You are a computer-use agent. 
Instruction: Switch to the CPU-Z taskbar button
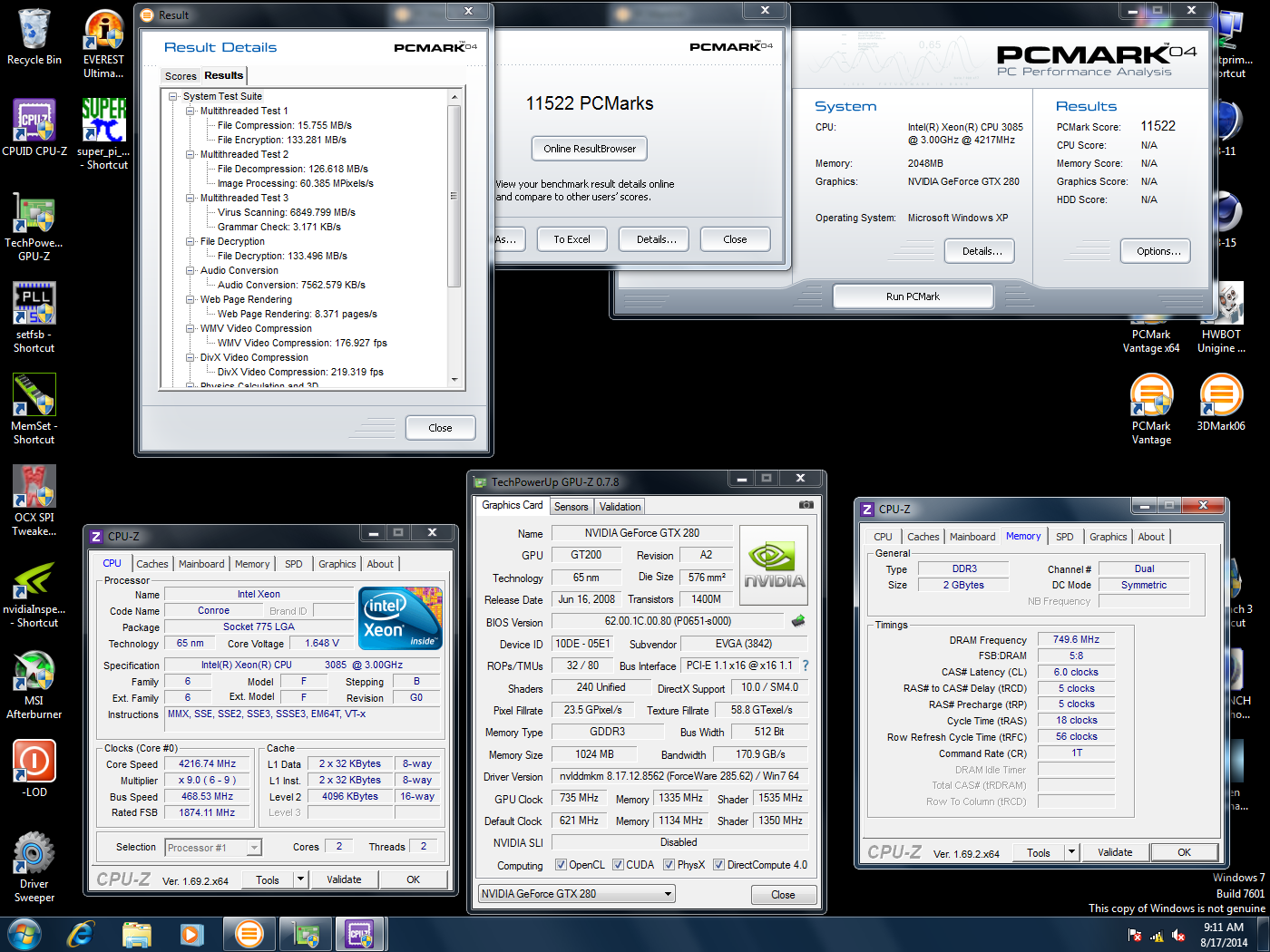(x=360, y=933)
